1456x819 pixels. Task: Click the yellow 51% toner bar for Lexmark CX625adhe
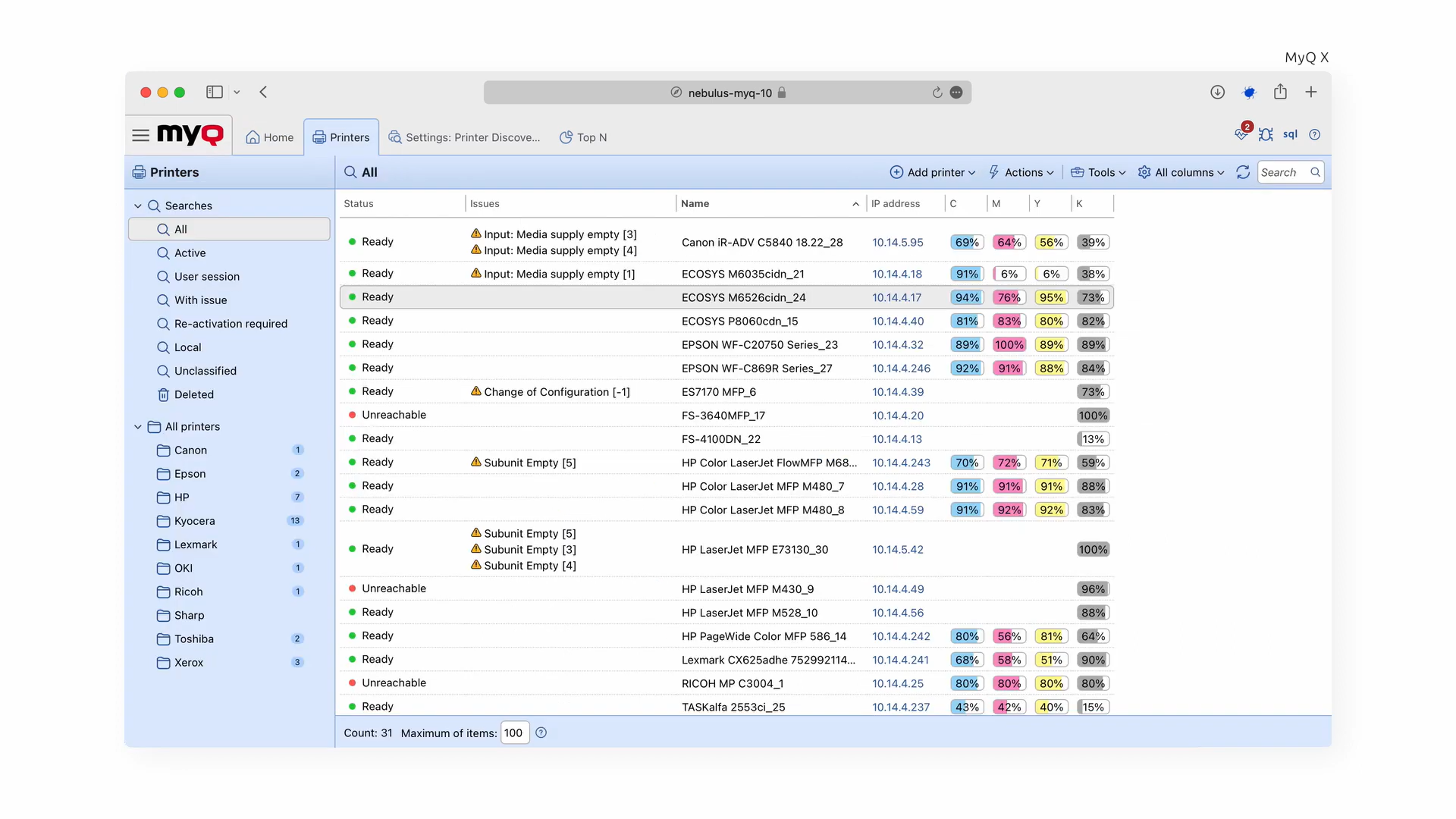[x=1051, y=660]
